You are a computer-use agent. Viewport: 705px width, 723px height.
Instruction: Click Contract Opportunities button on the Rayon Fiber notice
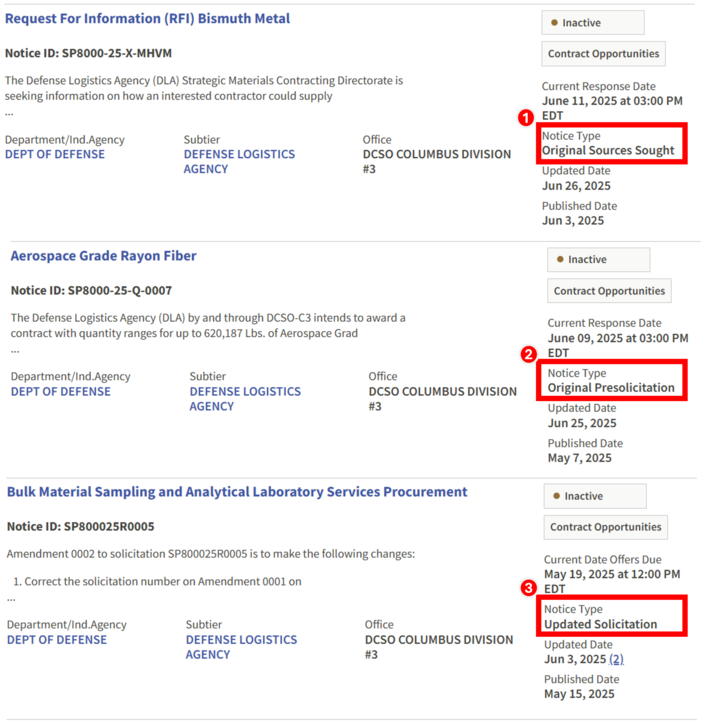click(609, 291)
